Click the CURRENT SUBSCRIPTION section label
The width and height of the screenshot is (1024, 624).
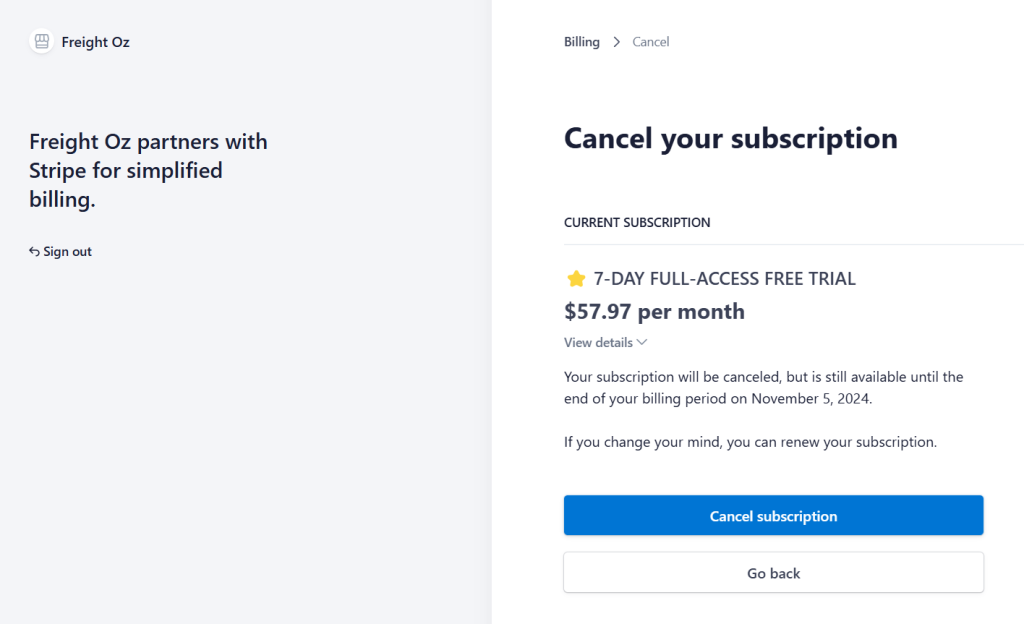[637, 223]
